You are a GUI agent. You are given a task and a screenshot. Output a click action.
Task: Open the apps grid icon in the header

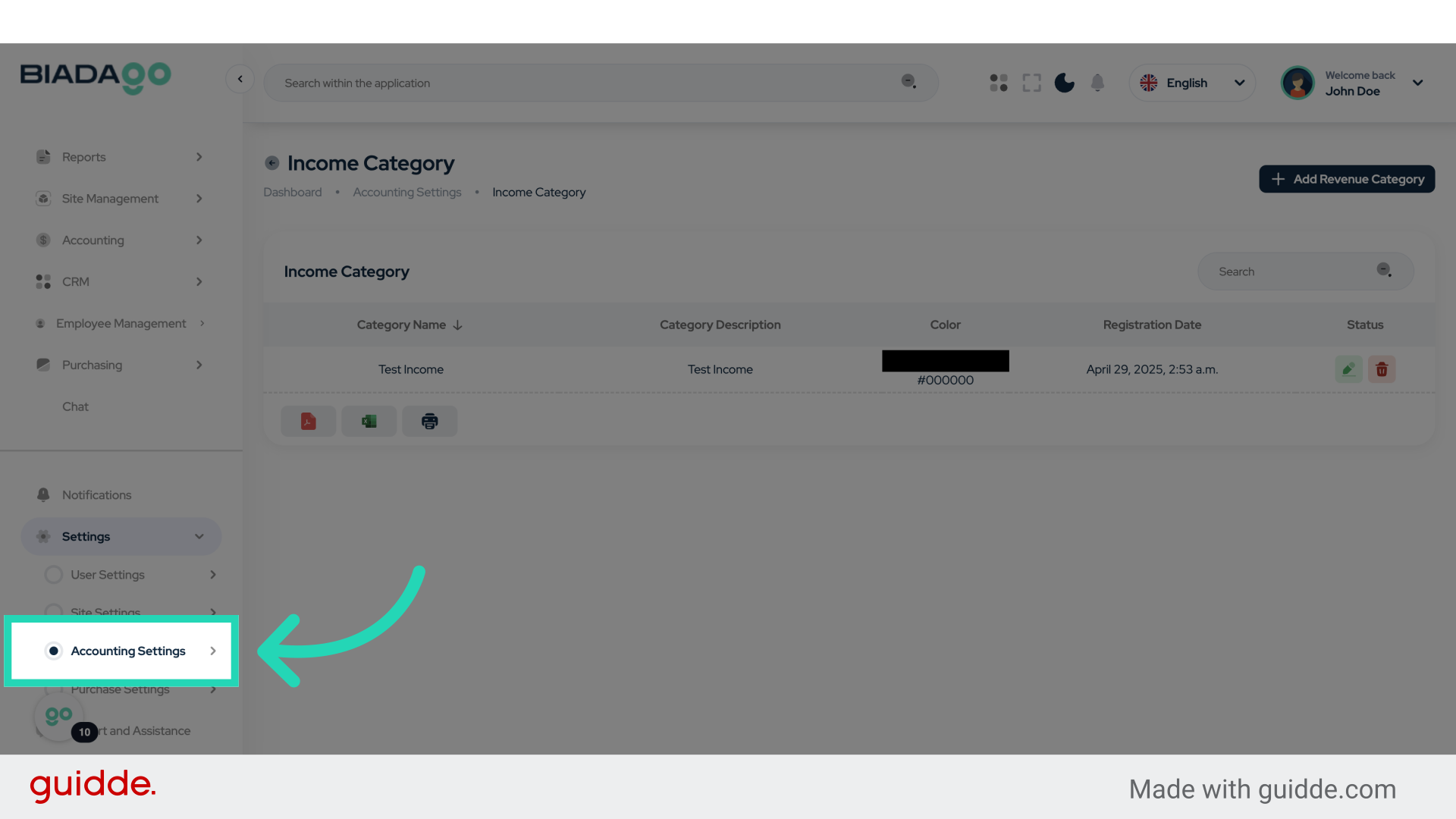998,83
